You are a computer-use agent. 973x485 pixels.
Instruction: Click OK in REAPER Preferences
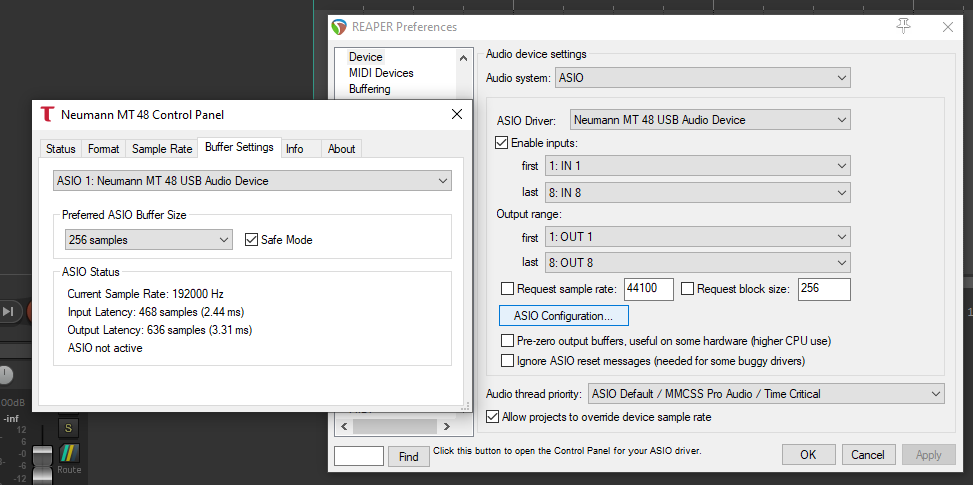coord(808,455)
